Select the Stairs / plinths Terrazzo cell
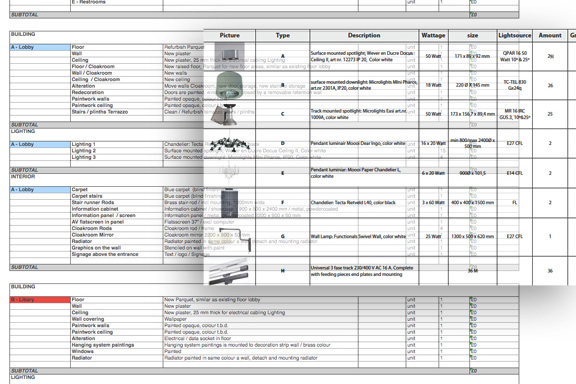576x384 pixels. (117, 112)
